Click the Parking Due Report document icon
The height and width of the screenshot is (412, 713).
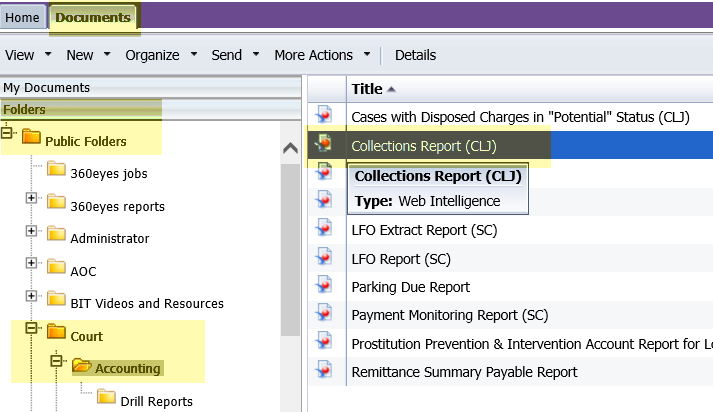pyautogui.click(x=324, y=285)
